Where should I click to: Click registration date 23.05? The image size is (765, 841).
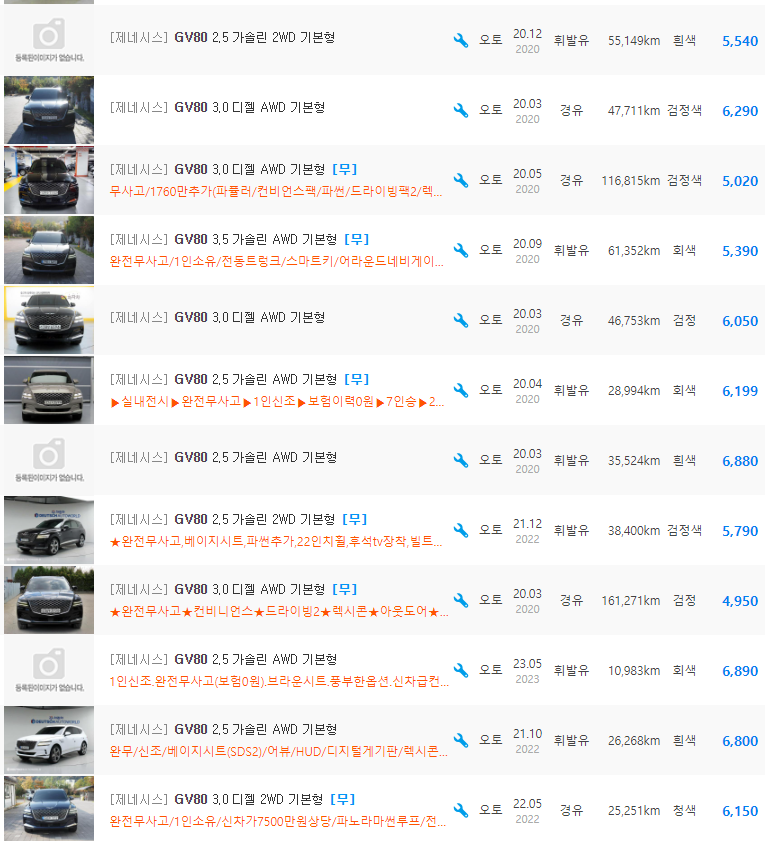527,663
